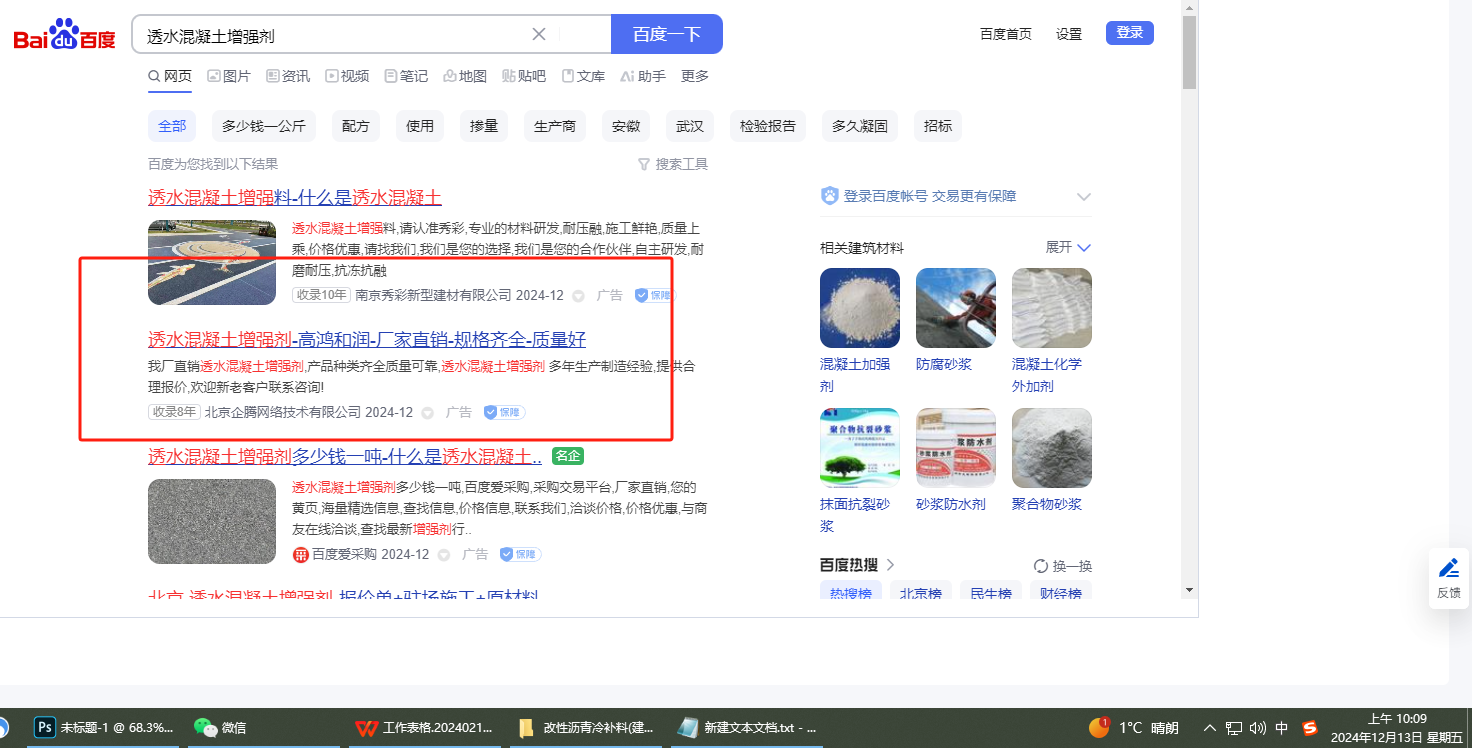This screenshot has height=748, width=1472.
Task: Click the 换一换 refresh icon
Action: click(1041, 566)
